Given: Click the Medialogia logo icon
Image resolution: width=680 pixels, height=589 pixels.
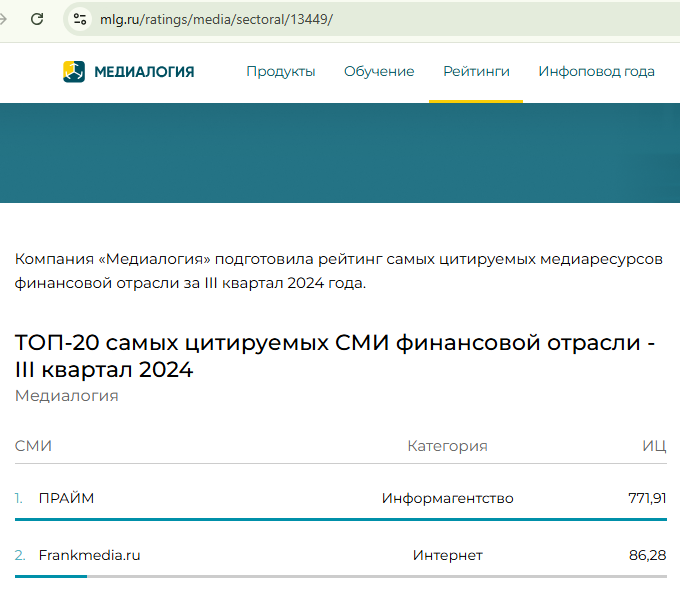Looking at the screenshot, I should [x=74, y=72].
